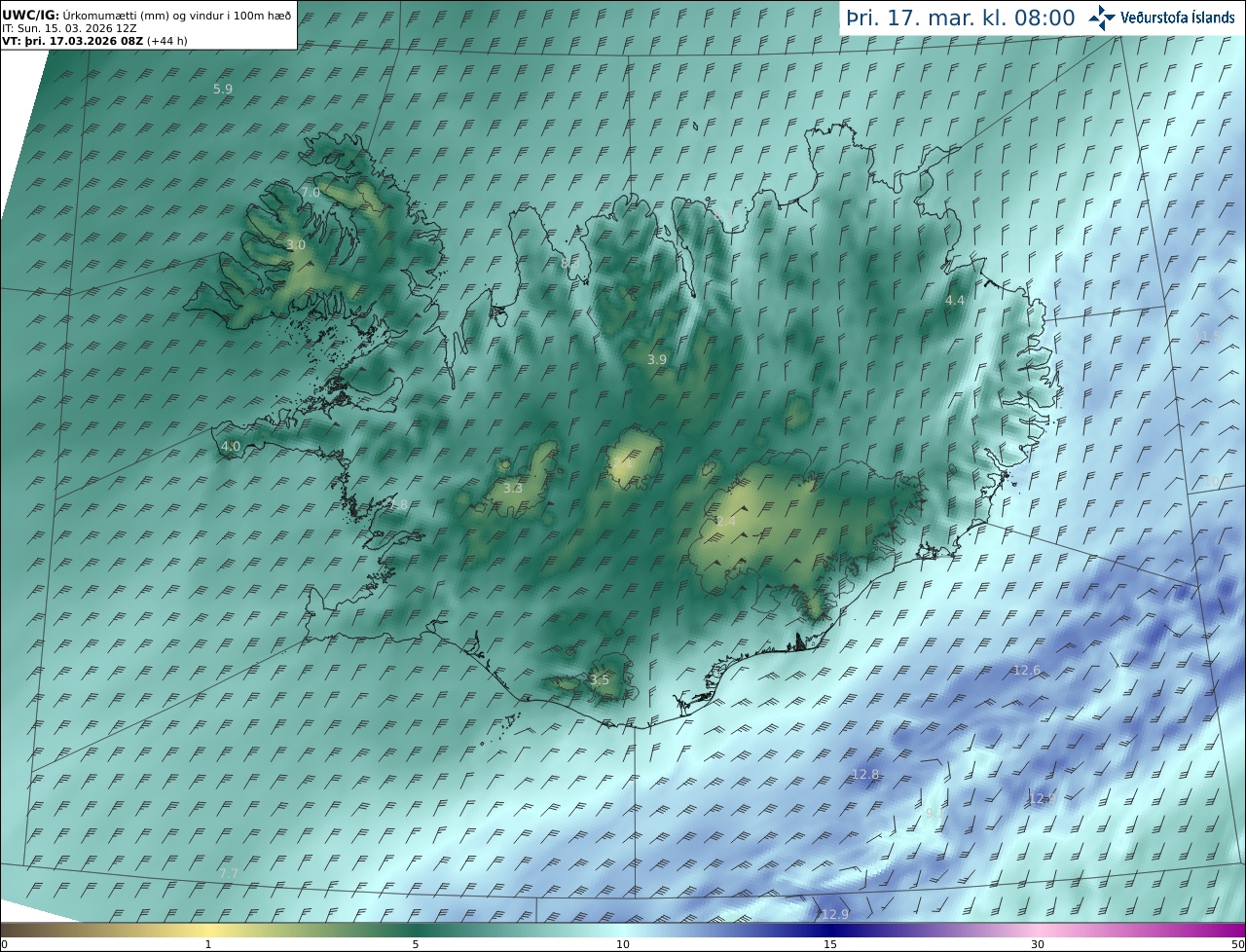The height and width of the screenshot is (952, 1246).
Task: Click the 7.7 value in the southwest sea
Action: pos(229,874)
